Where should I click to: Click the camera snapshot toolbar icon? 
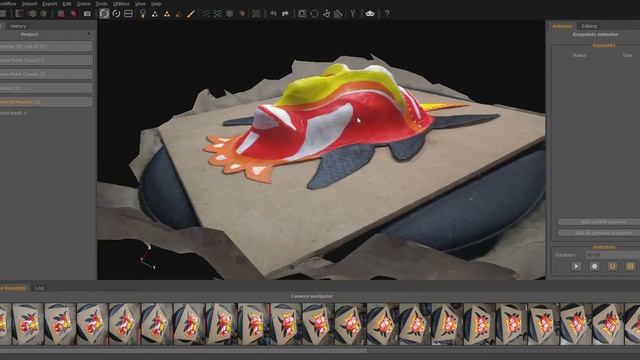pos(87,13)
